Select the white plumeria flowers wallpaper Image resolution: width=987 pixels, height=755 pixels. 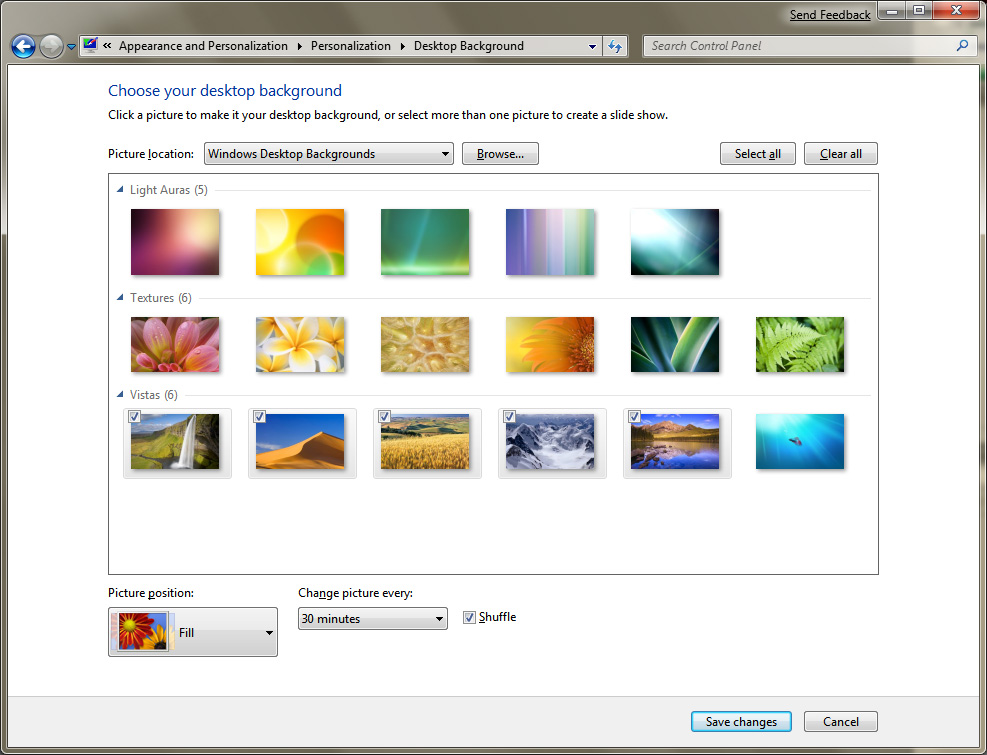click(x=300, y=344)
